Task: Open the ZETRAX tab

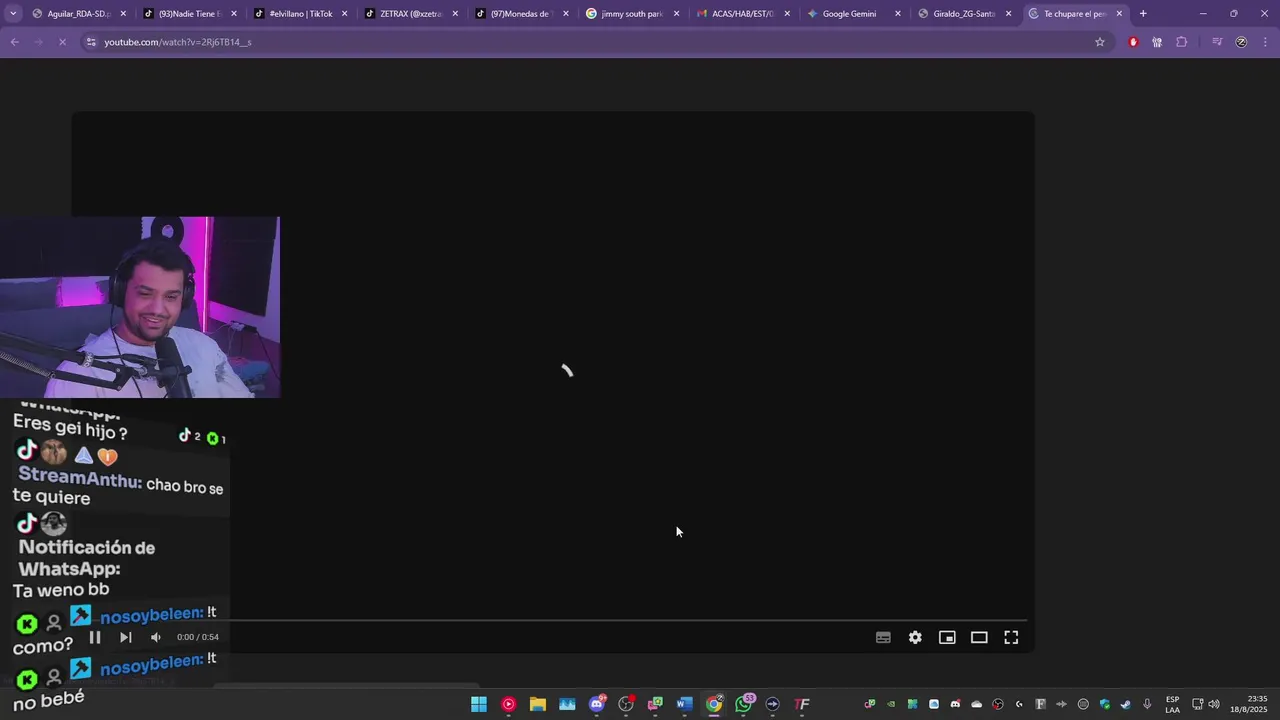Action: (x=410, y=14)
